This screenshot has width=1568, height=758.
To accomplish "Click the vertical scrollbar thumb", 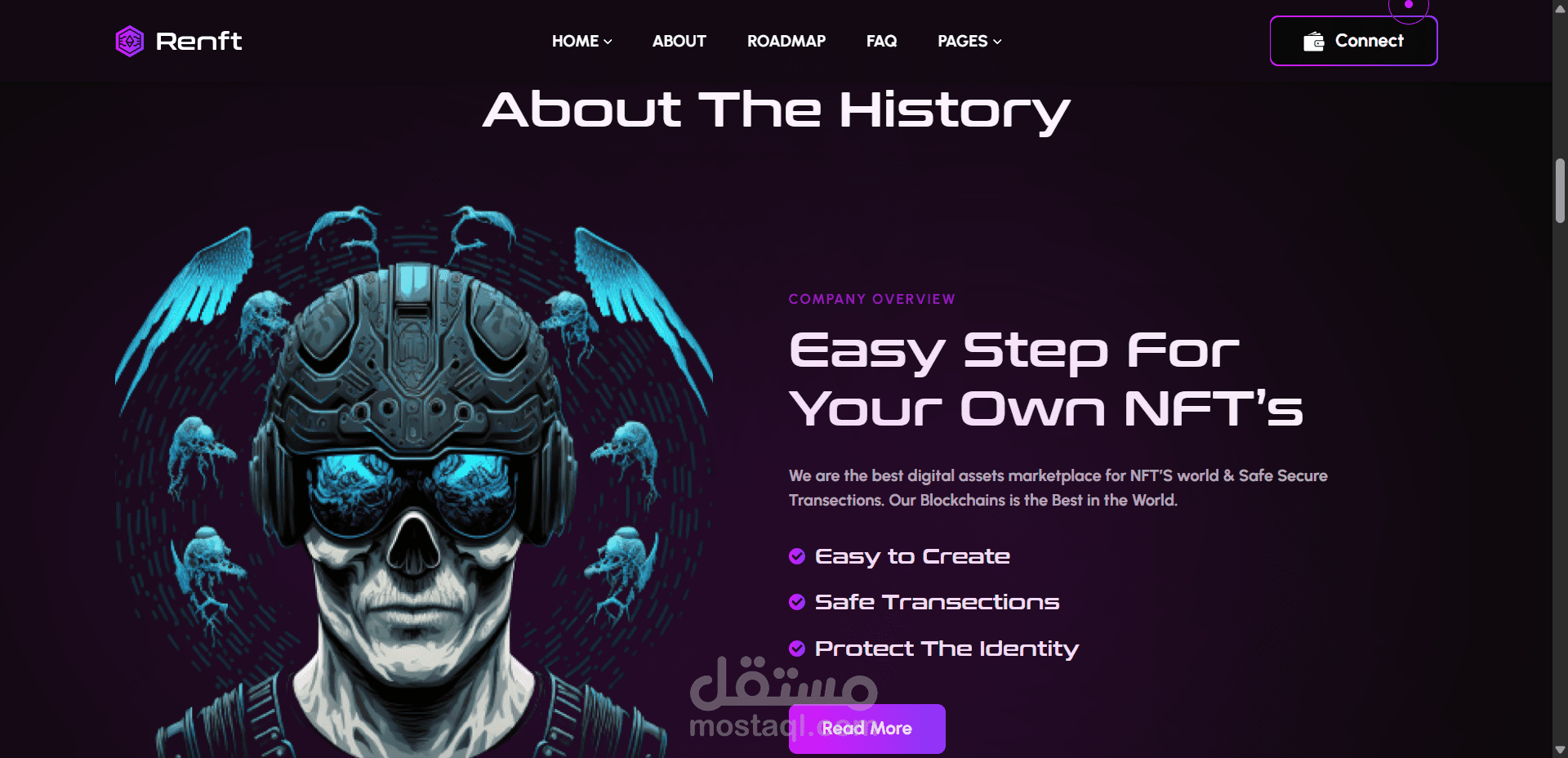I will (x=1560, y=190).
